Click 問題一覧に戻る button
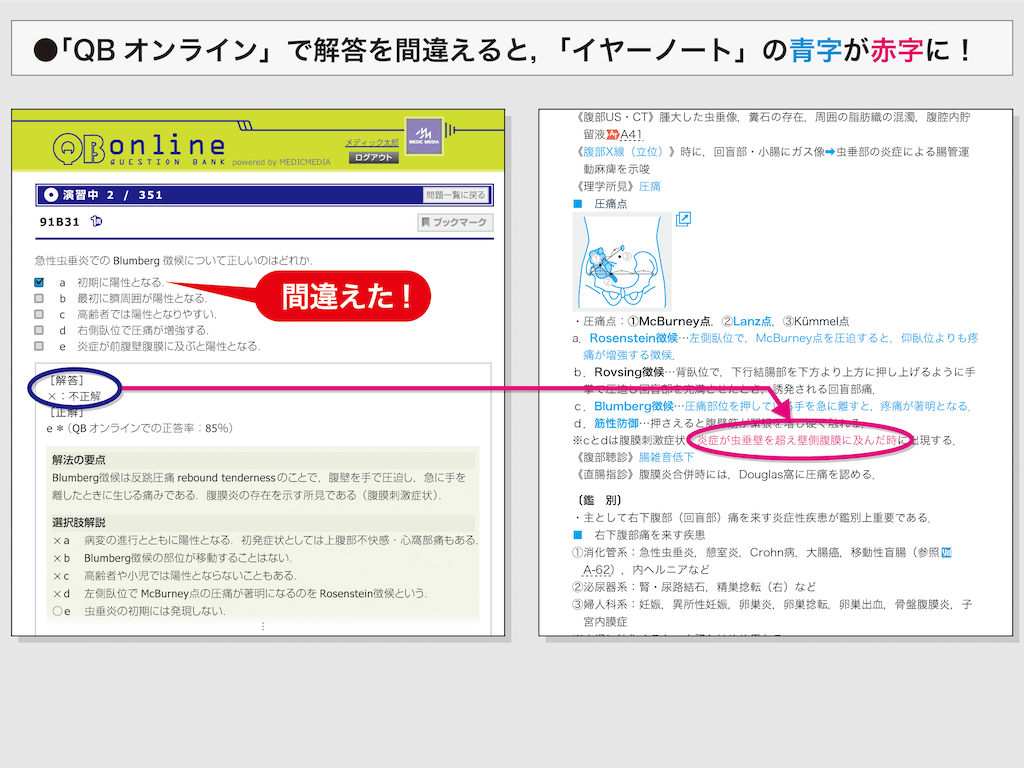This screenshot has width=1024, height=768. (455, 195)
